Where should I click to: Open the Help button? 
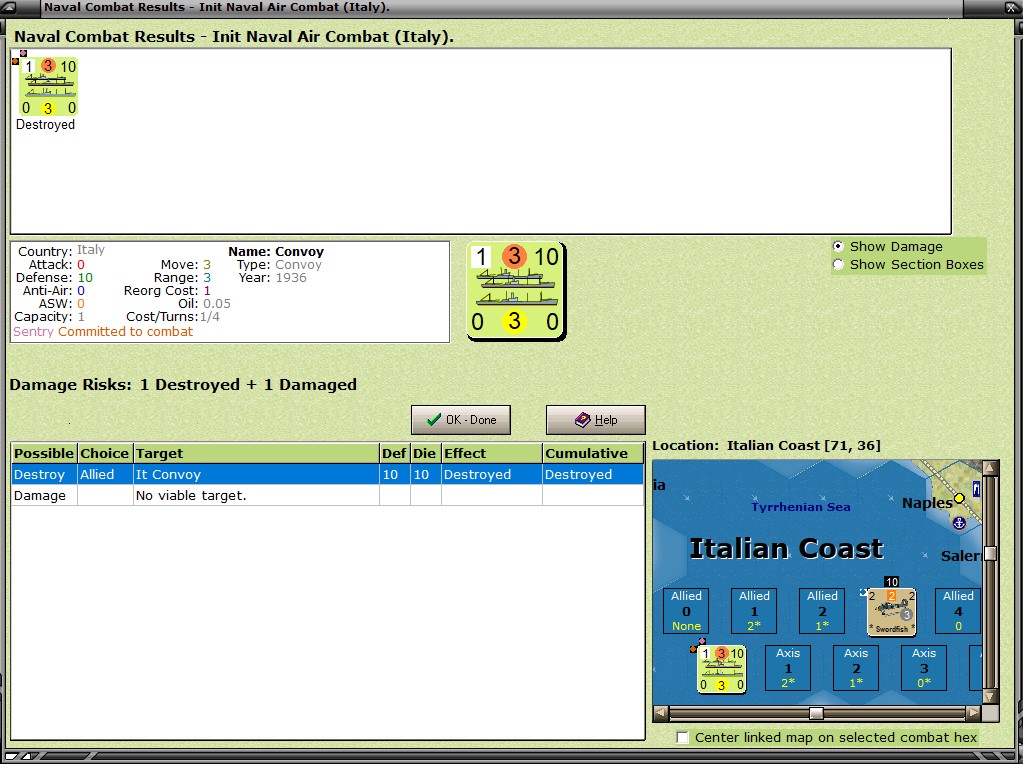click(x=596, y=420)
